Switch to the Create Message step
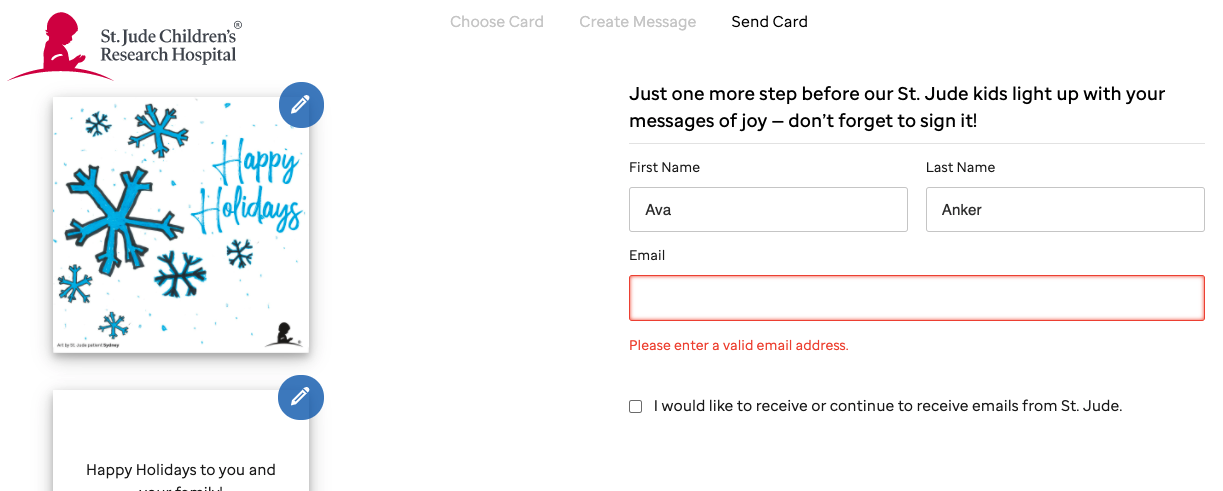1223x491 pixels. click(x=637, y=22)
